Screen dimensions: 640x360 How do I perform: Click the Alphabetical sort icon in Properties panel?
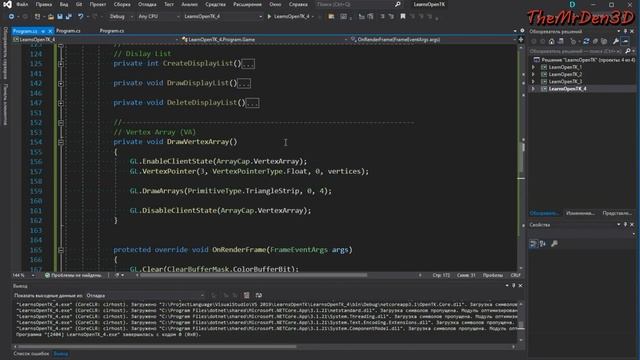point(543,244)
